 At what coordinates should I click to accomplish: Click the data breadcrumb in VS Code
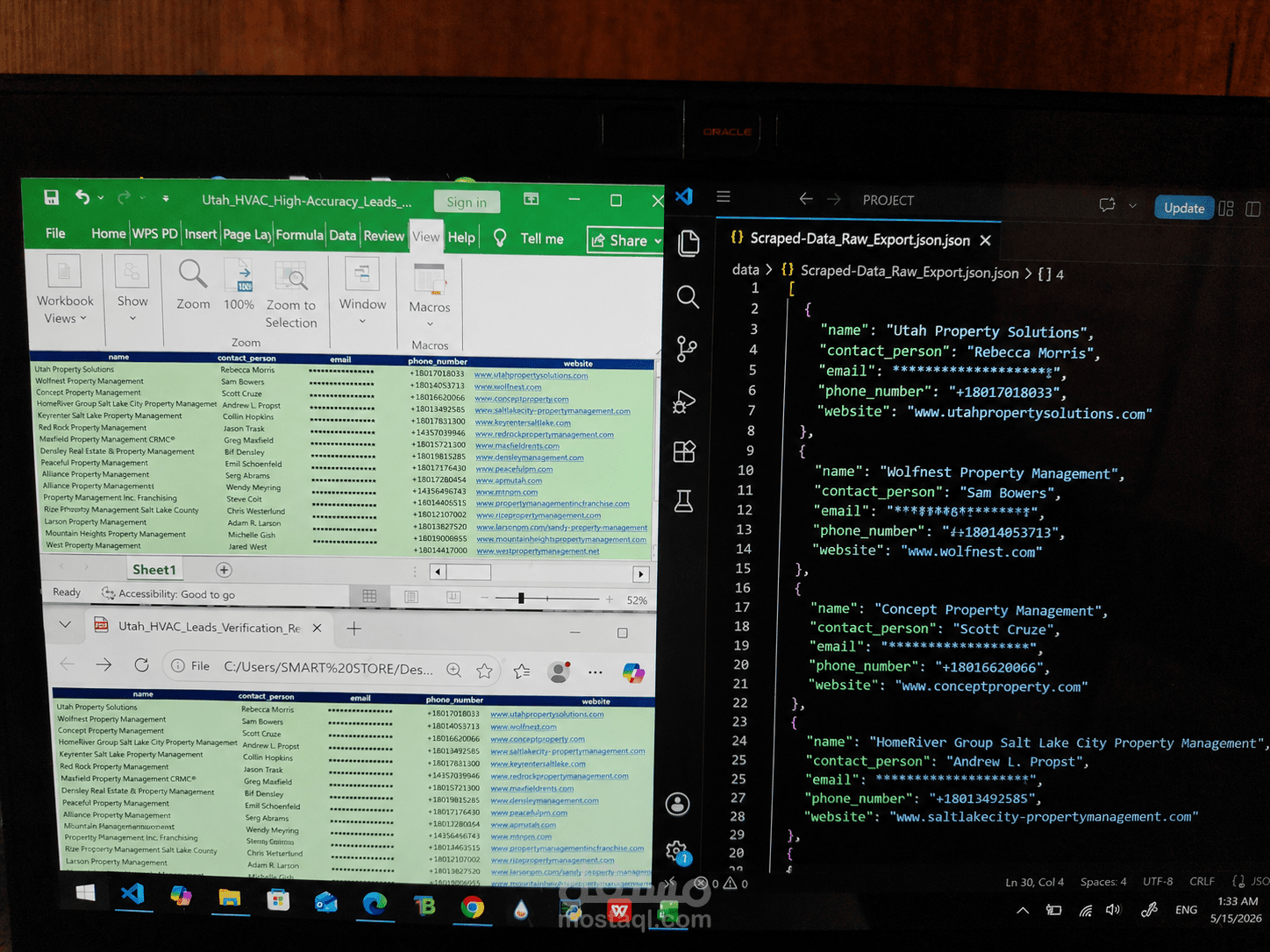click(x=746, y=270)
